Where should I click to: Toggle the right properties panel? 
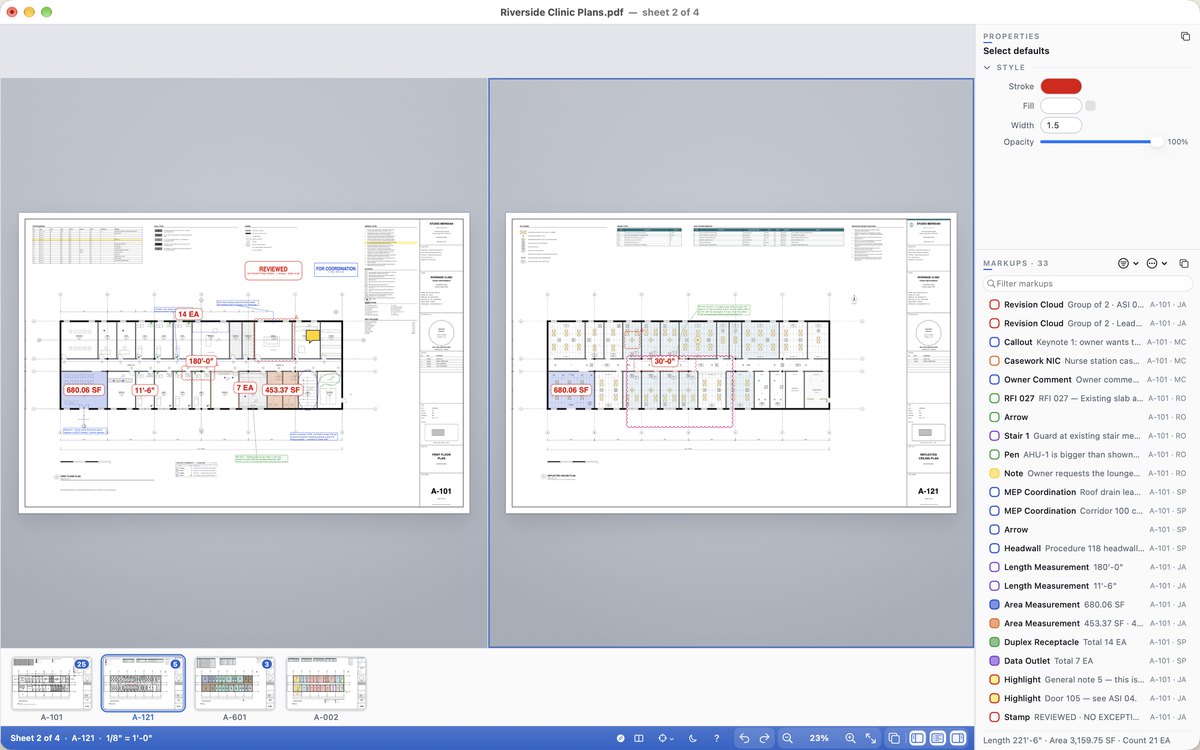[x=957, y=738]
